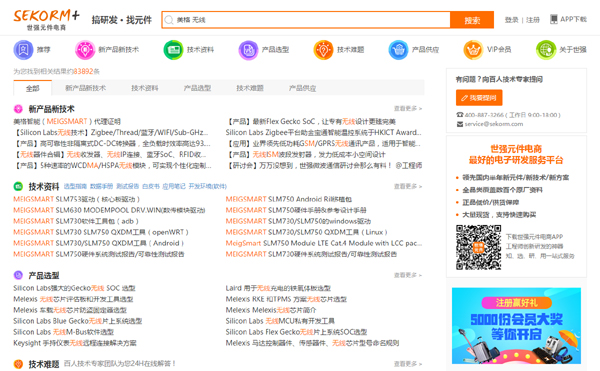This screenshot has height=371, width=600.
Task: Expand 查看更多 for 技术资料 section
Action: point(408,186)
